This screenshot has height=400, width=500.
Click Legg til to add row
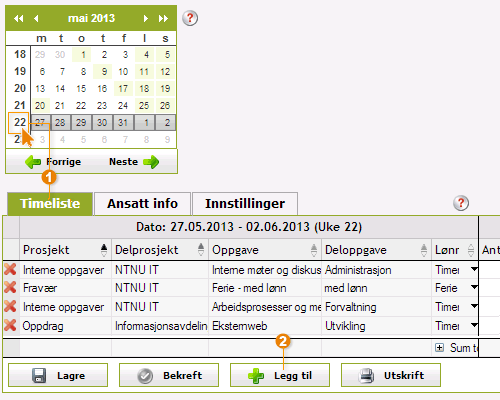pyautogui.click(x=280, y=375)
